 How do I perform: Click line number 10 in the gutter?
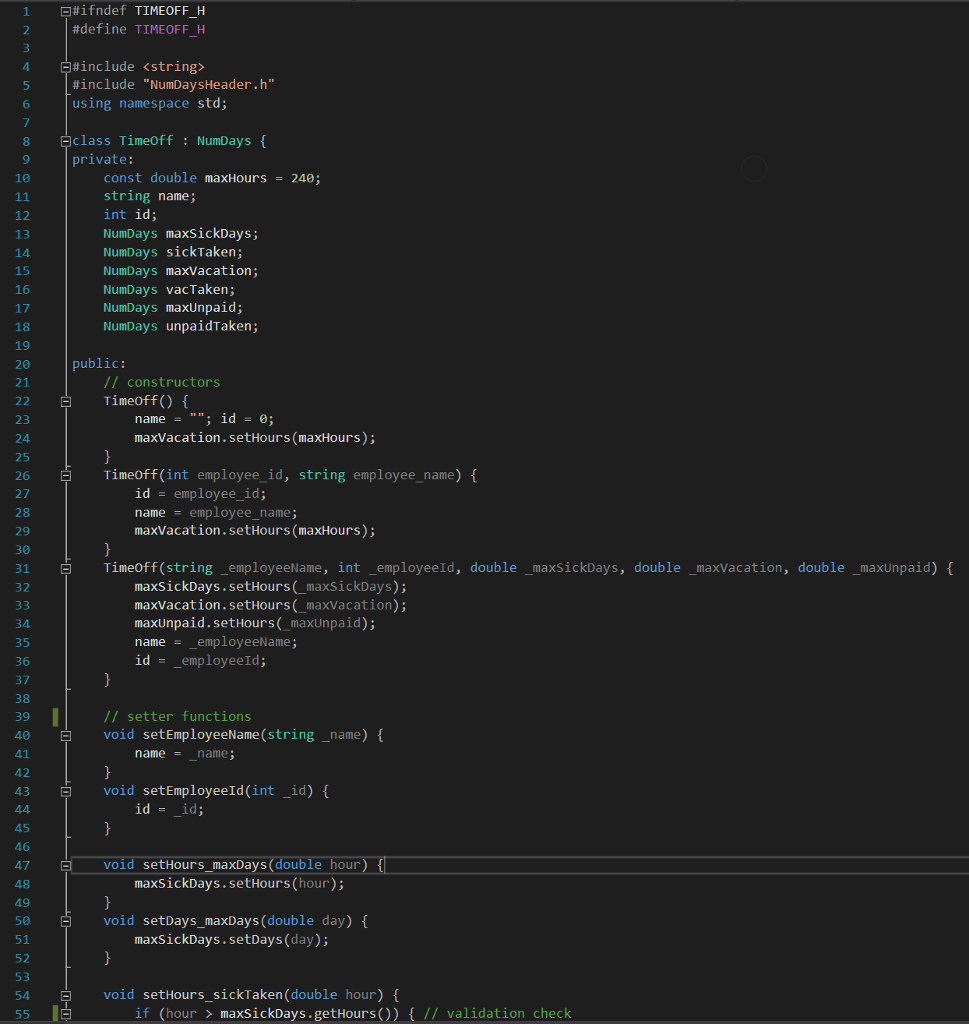[22, 178]
